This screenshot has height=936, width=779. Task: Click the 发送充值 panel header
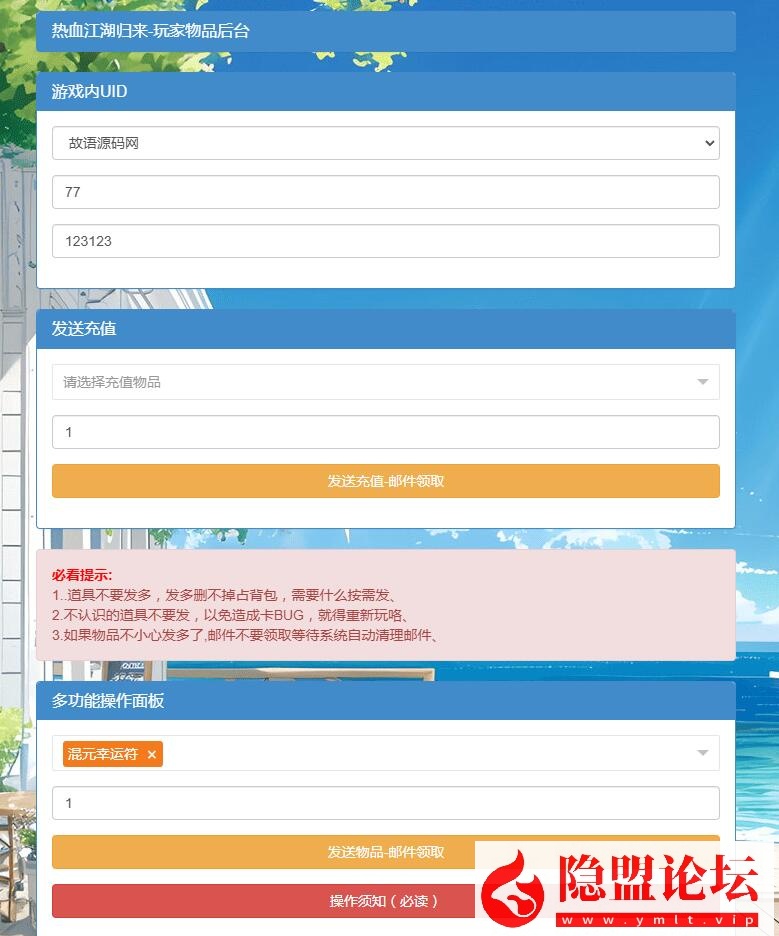tap(386, 329)
